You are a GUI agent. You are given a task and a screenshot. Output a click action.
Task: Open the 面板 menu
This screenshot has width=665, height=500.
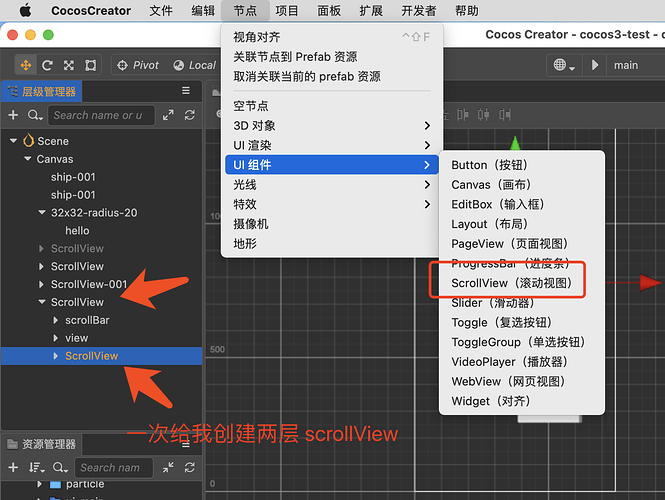329,11
